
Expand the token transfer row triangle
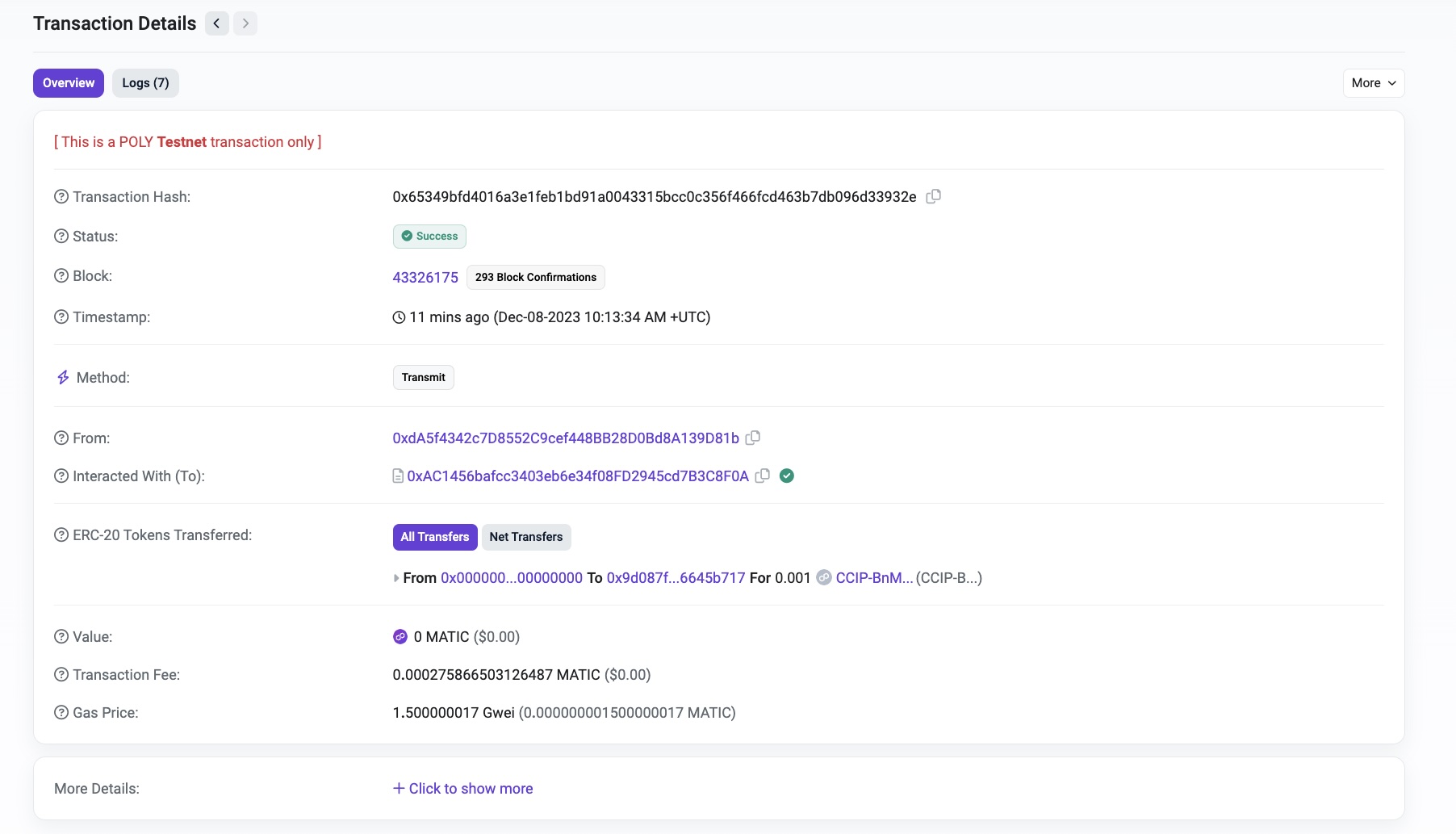(395, 578)
